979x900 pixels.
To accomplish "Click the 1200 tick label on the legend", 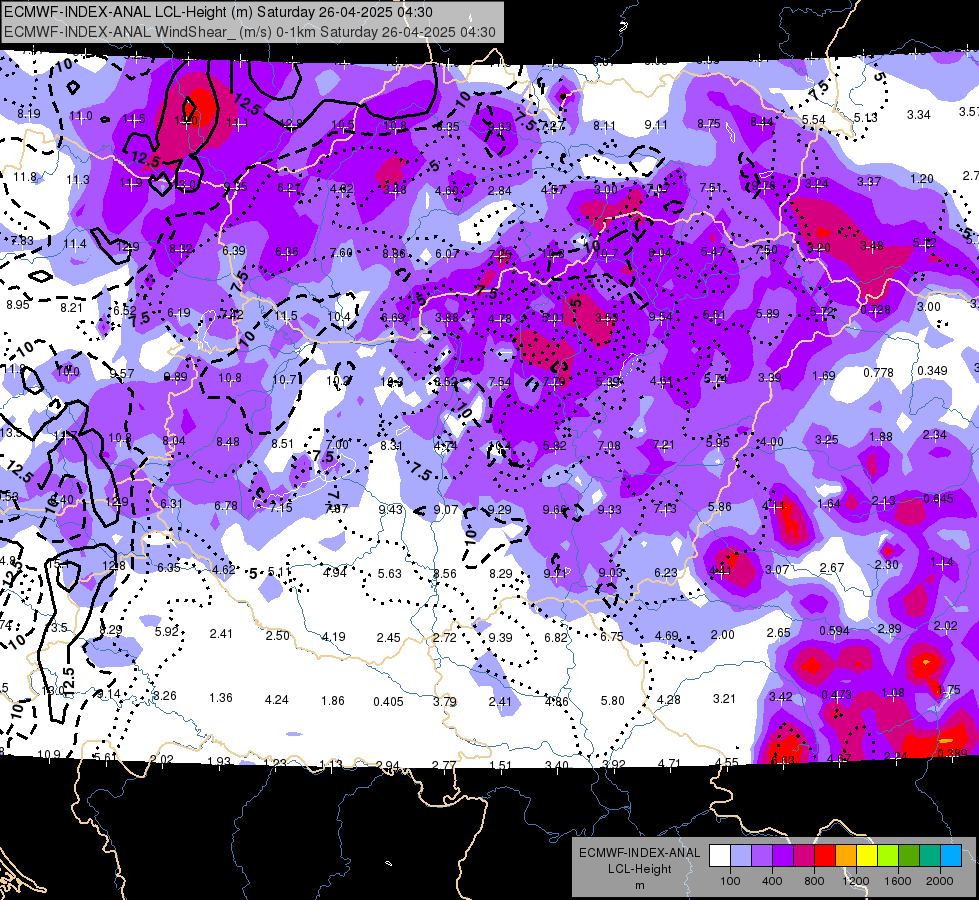I will (855, 881).
